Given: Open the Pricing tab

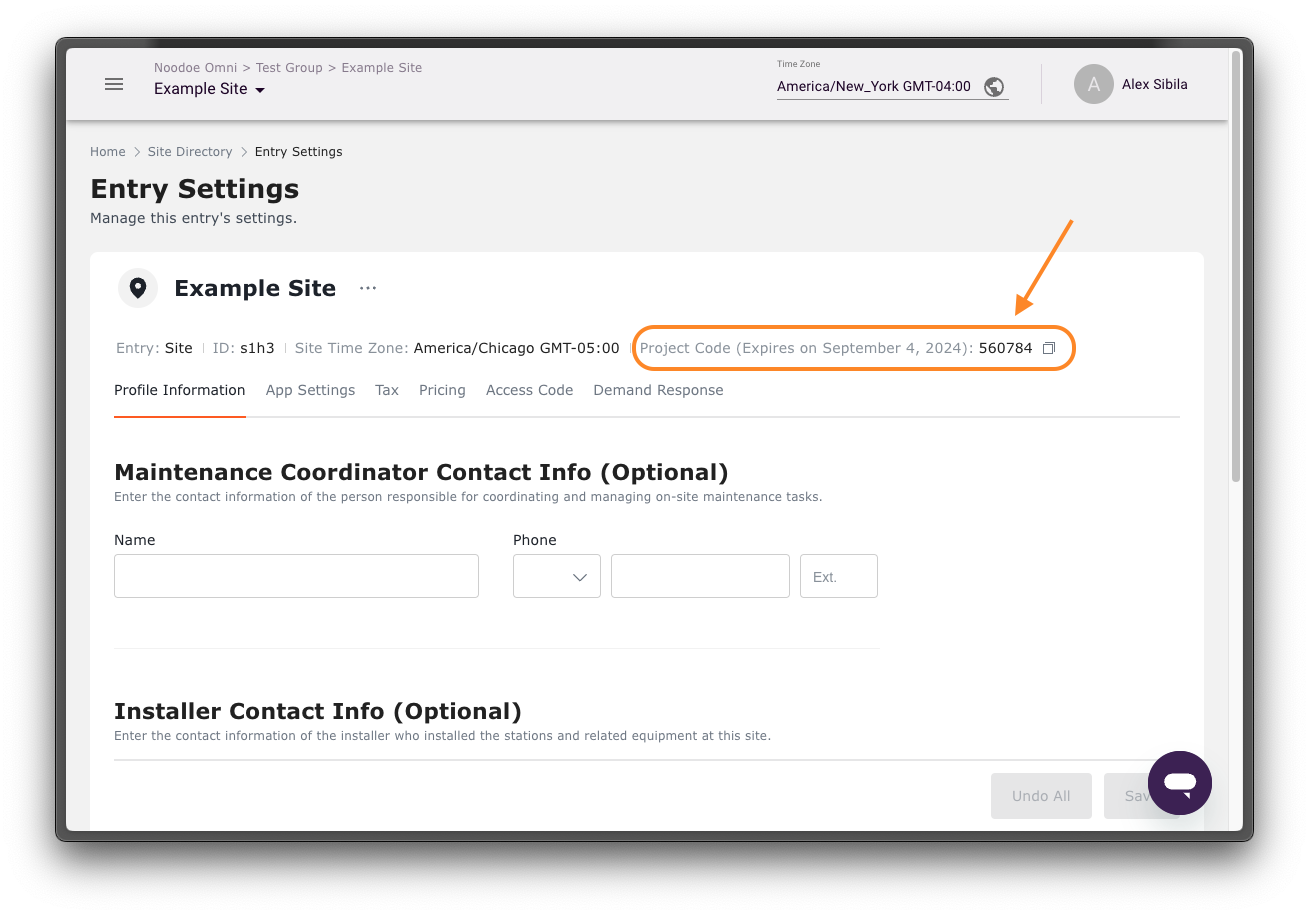Looking at the screenshot, I should (x=442, y=390).
